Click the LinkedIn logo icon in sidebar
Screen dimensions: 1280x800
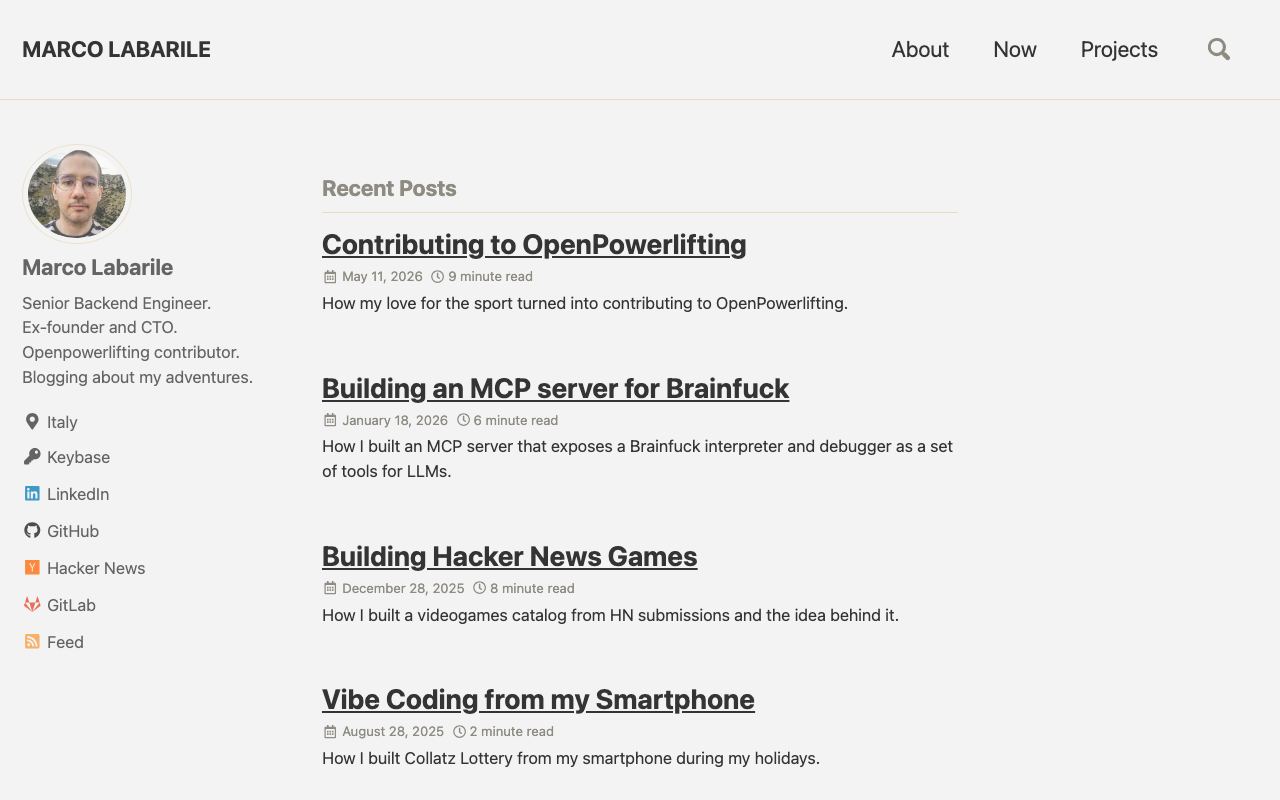pyautogui.click(x=32, y=493)
